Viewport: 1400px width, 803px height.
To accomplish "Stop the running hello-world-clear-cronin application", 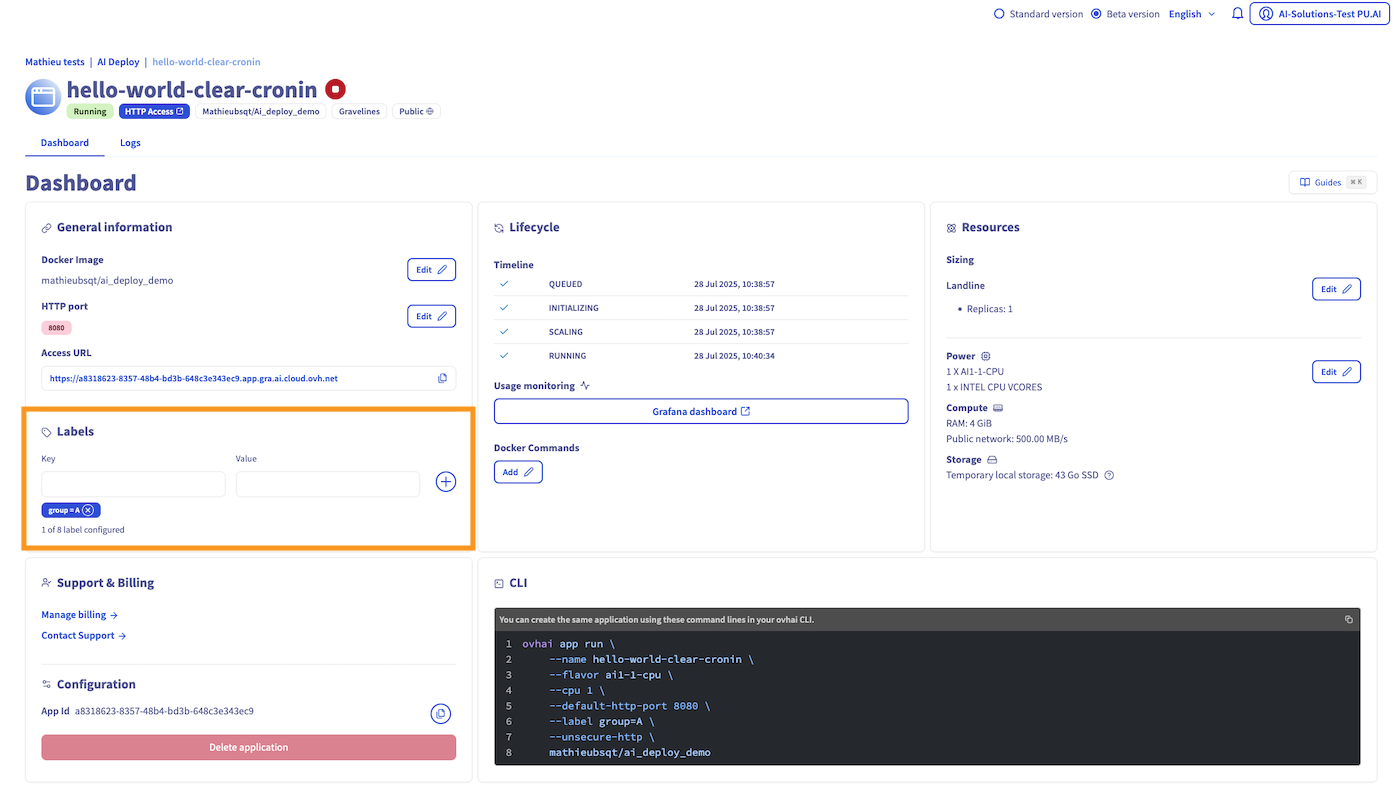I will pyautogui.click(x=335, y=88).
